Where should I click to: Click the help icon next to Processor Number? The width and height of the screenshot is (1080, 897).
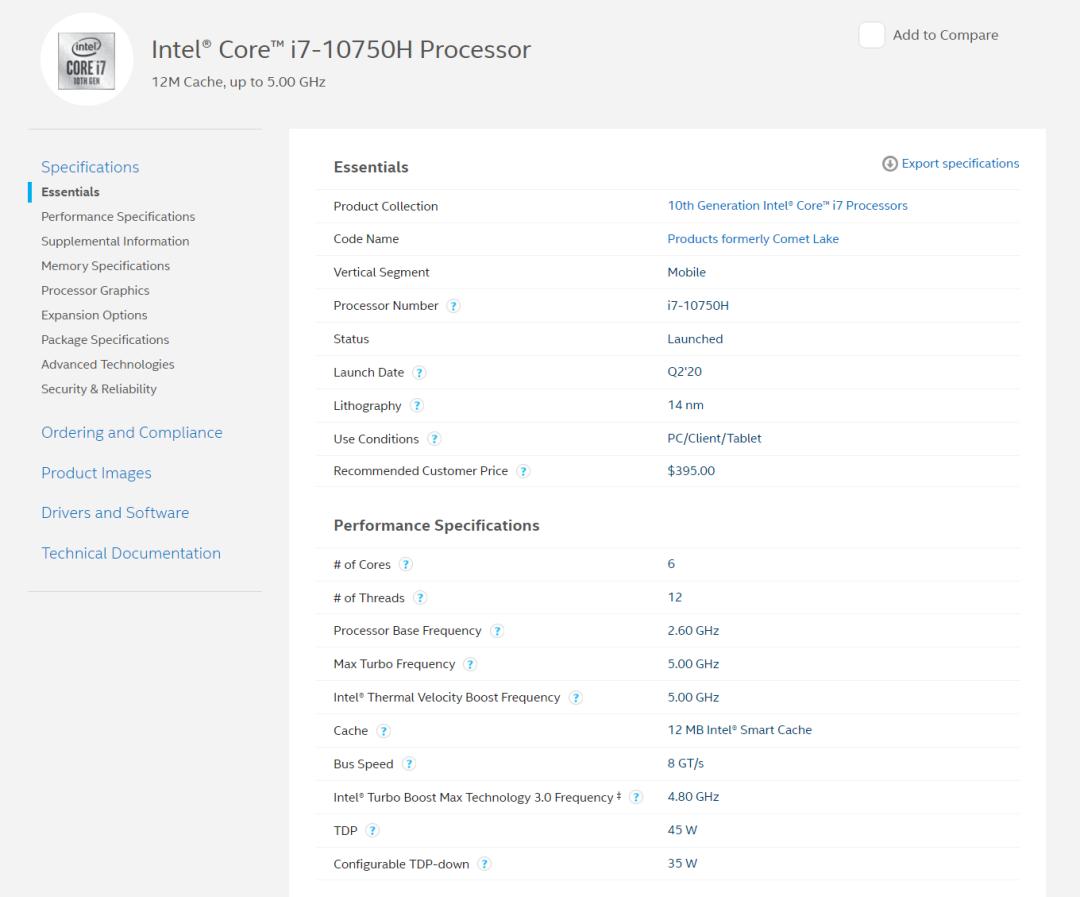pos(454,306)
